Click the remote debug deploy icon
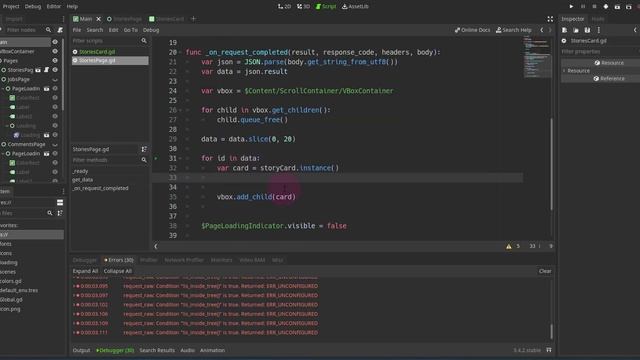 point(606,7)
